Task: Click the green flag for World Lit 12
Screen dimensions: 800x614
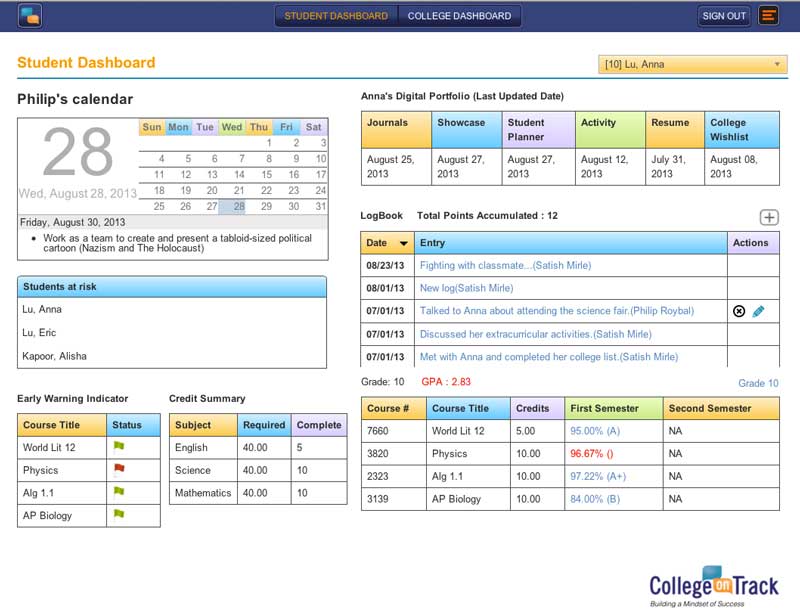Action: click(x=119, y=447)
